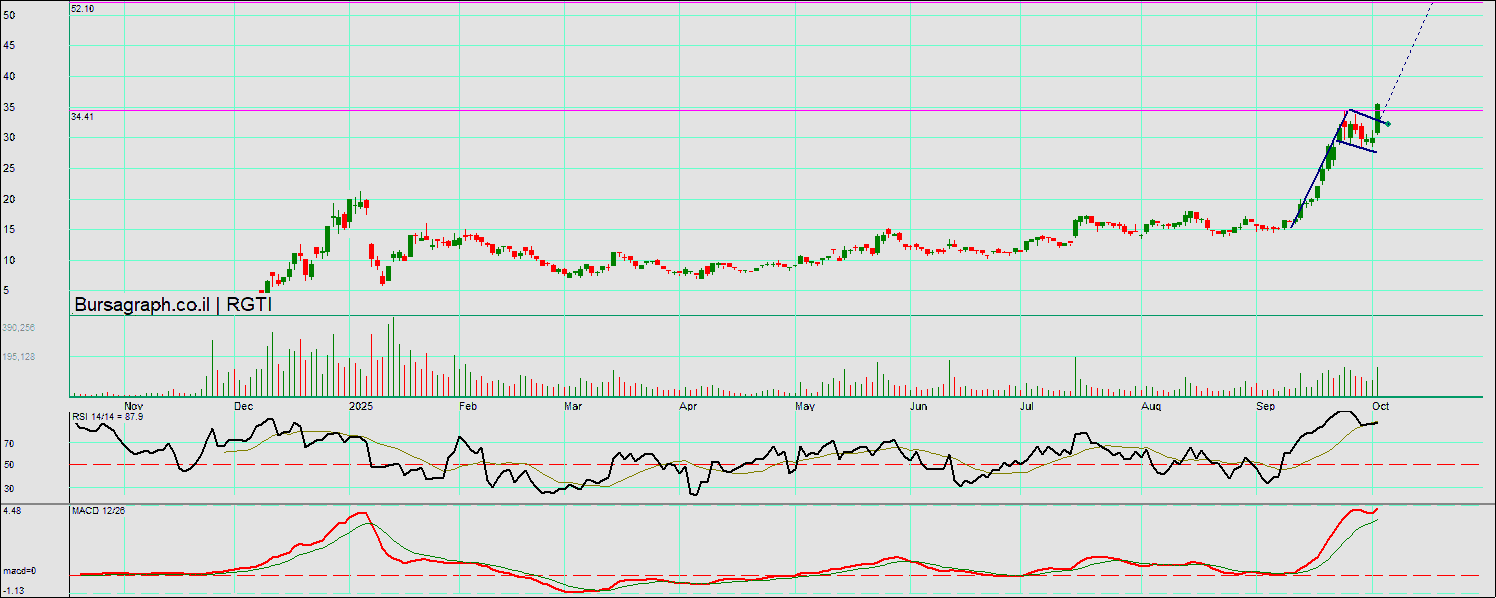Click the 4.48 MACD maximum value label

click(x=12, y=511)
